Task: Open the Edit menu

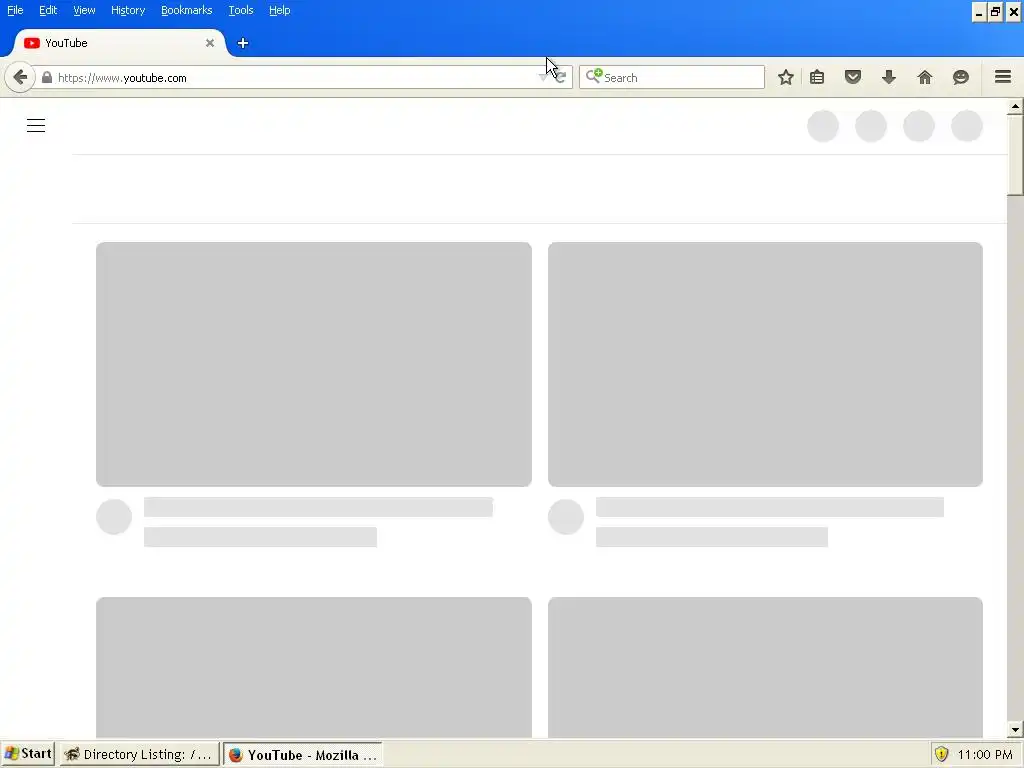Action: [x=48, y=10]
